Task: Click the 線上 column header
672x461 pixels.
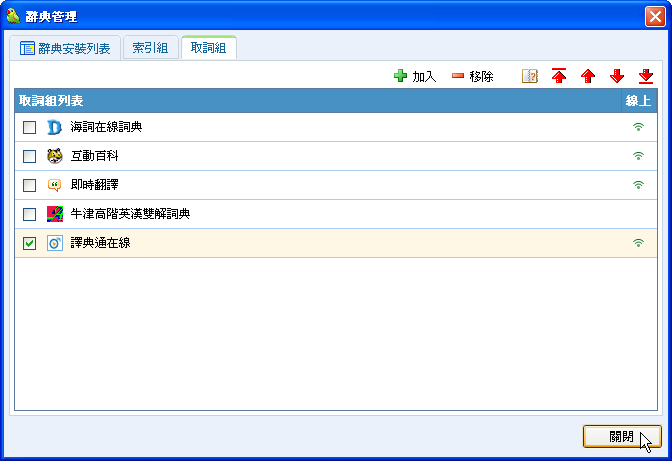Action: click(639, 101)
